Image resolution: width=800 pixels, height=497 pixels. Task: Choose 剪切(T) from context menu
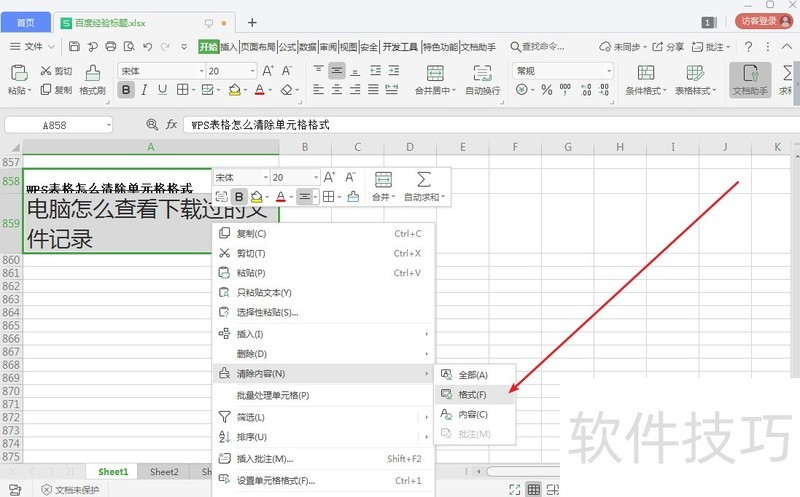pos(323,253)
